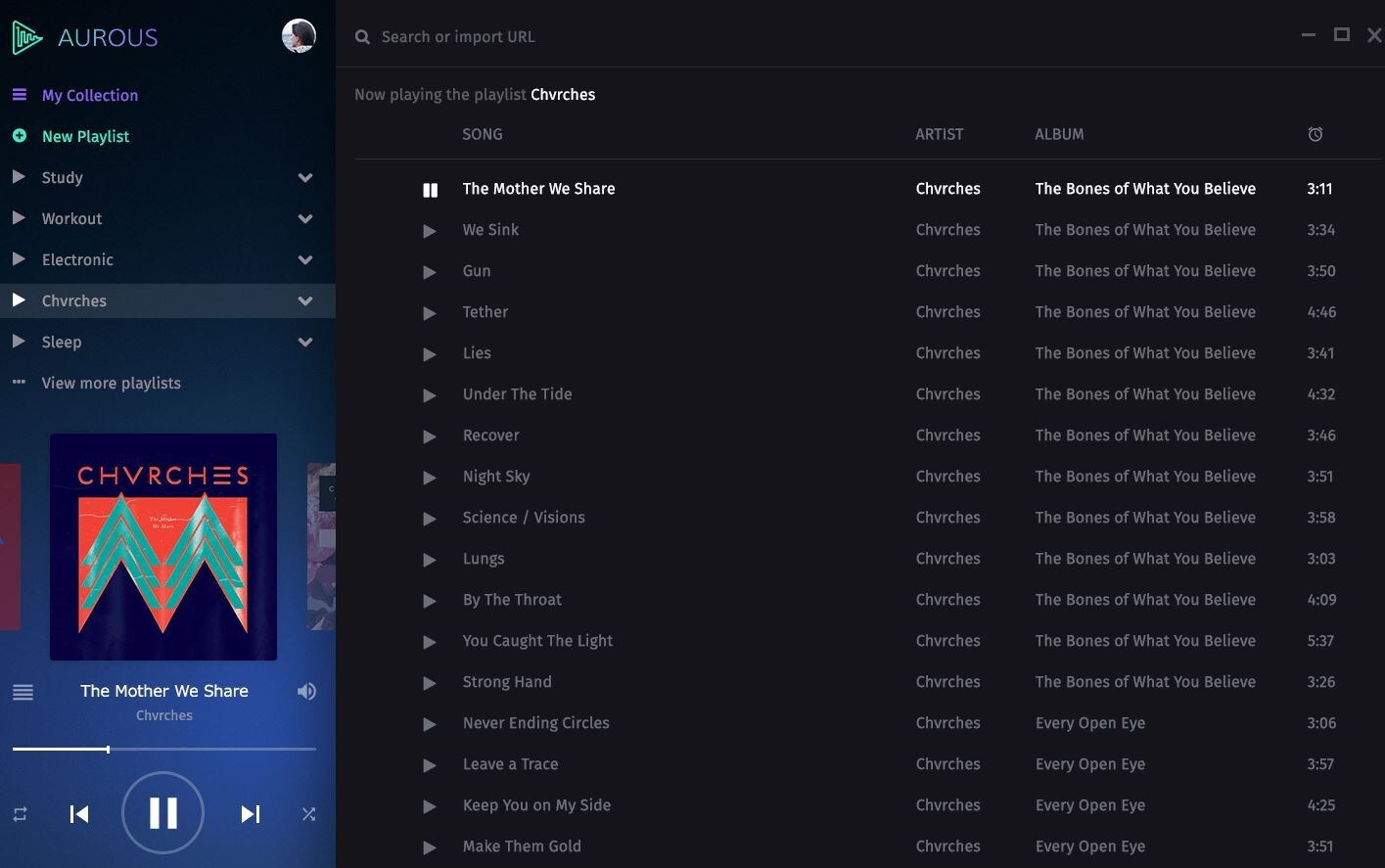Play the song Lies
The image size is (1385, 868).
click(430, 354)
